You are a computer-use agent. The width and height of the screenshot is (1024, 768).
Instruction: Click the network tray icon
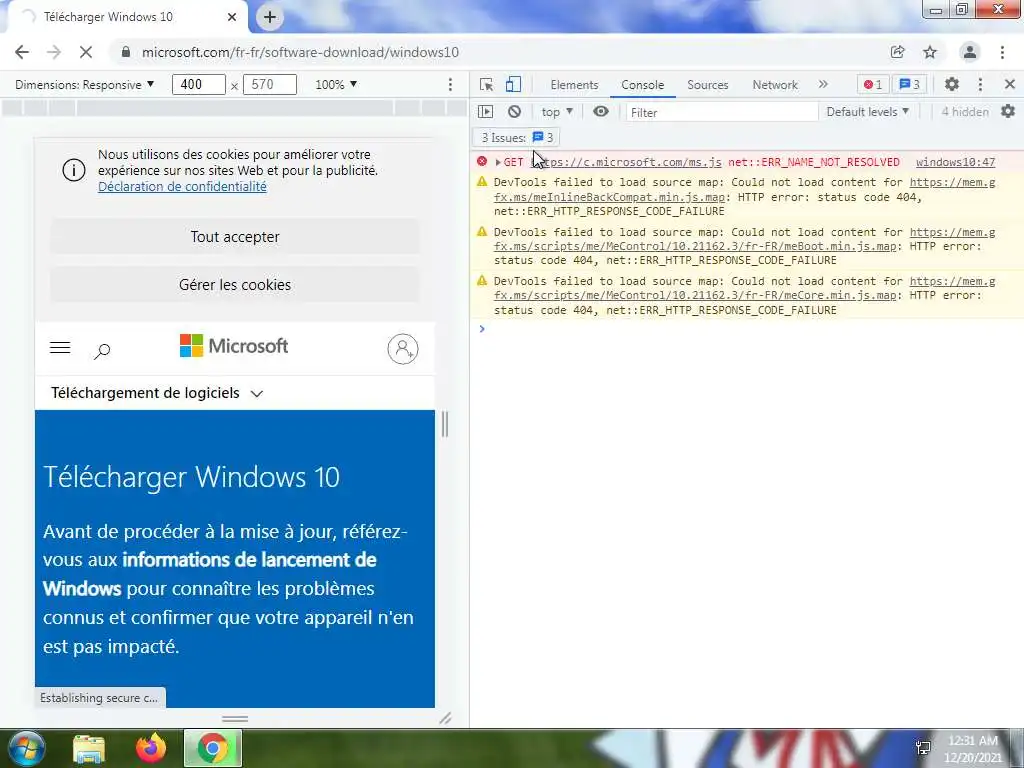point(923,748)
